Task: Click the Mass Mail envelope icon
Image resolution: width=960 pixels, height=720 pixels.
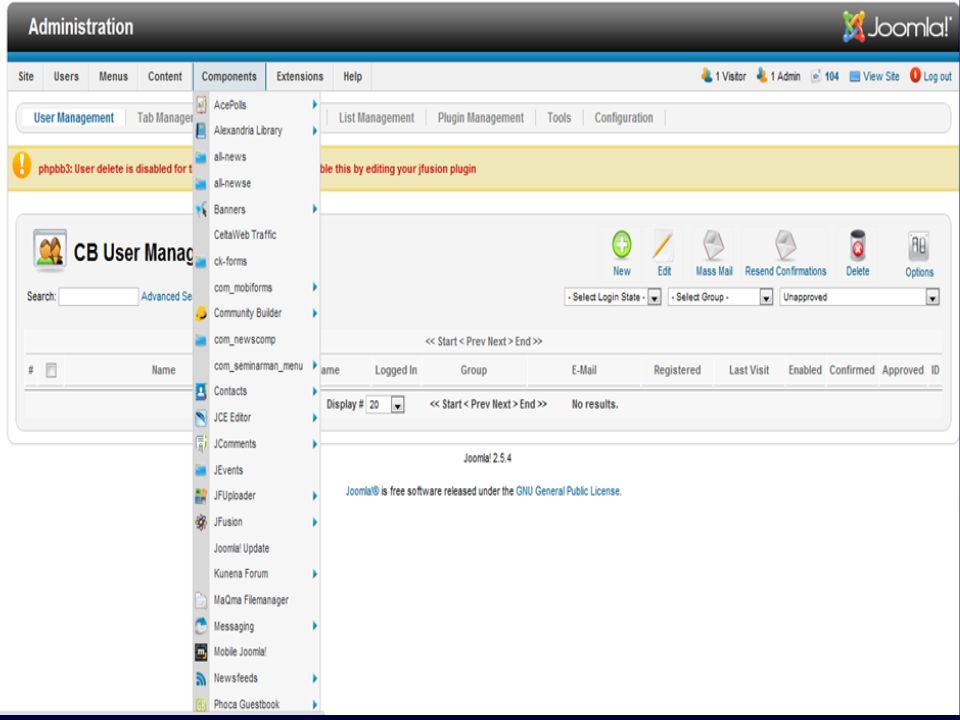Action: [x=714, y=245]
